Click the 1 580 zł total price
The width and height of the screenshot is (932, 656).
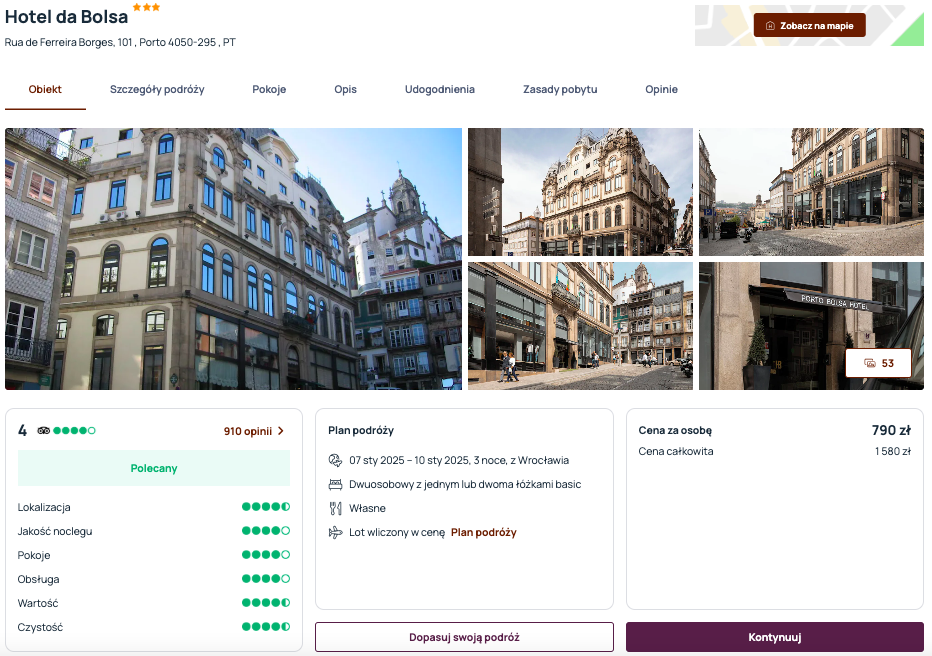(x=893, y=452)
